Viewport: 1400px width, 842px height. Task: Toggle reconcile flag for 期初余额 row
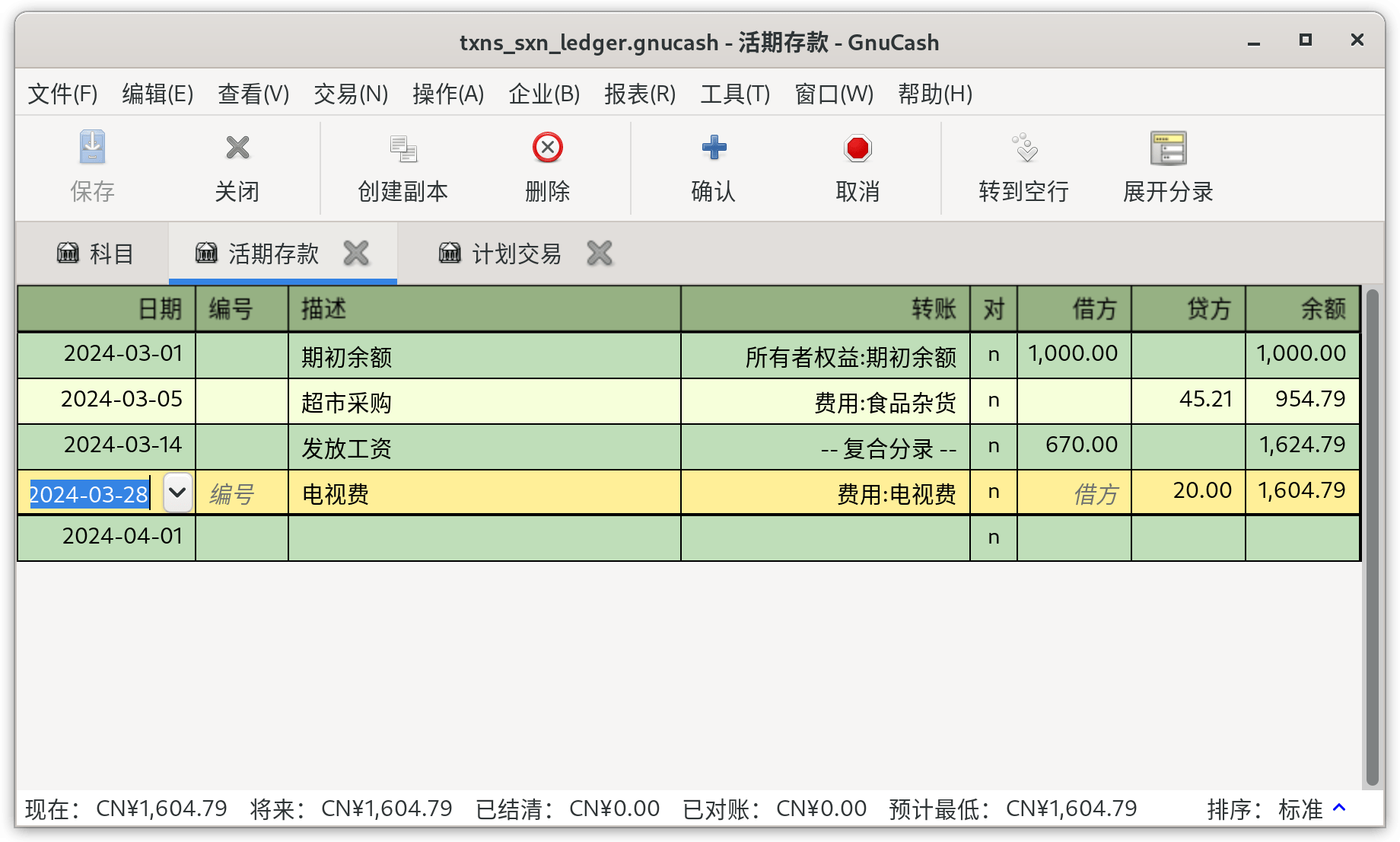pyautogui.click(x=994, y=355)
